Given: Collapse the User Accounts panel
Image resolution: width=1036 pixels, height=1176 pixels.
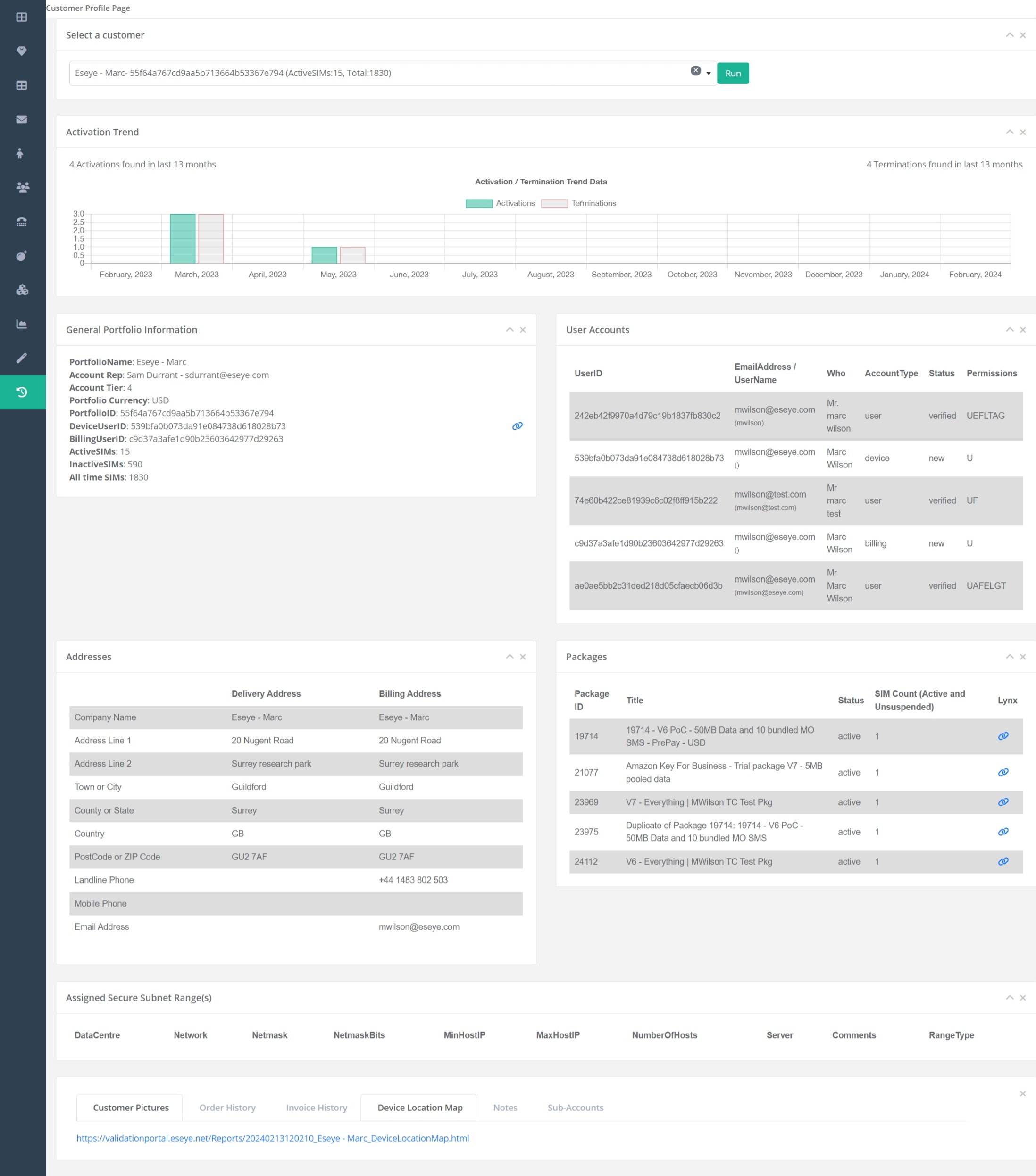Looking at the screenshot, I should point(1009,330).
